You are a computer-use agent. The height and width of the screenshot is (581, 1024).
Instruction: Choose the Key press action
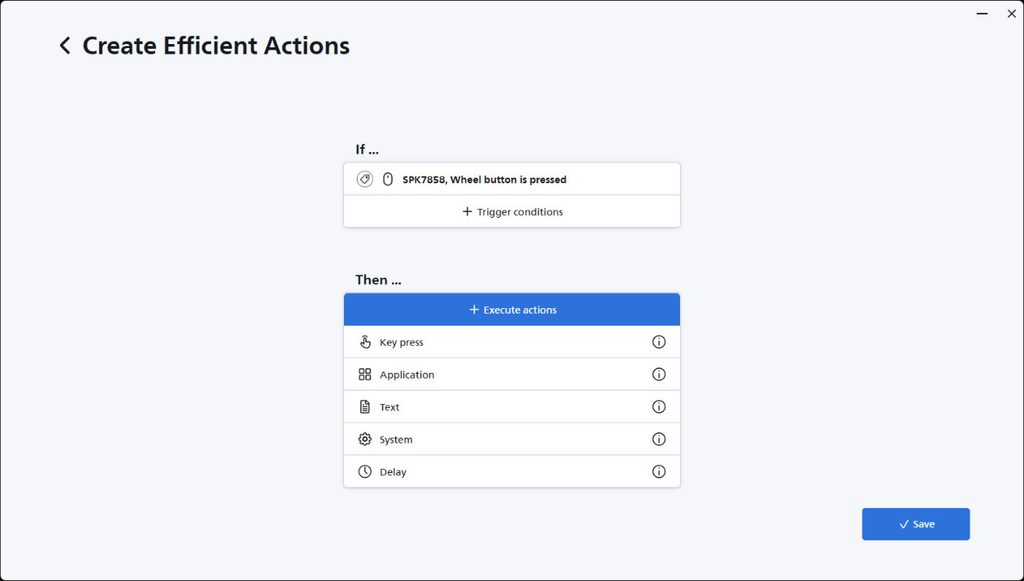(512, 342)
